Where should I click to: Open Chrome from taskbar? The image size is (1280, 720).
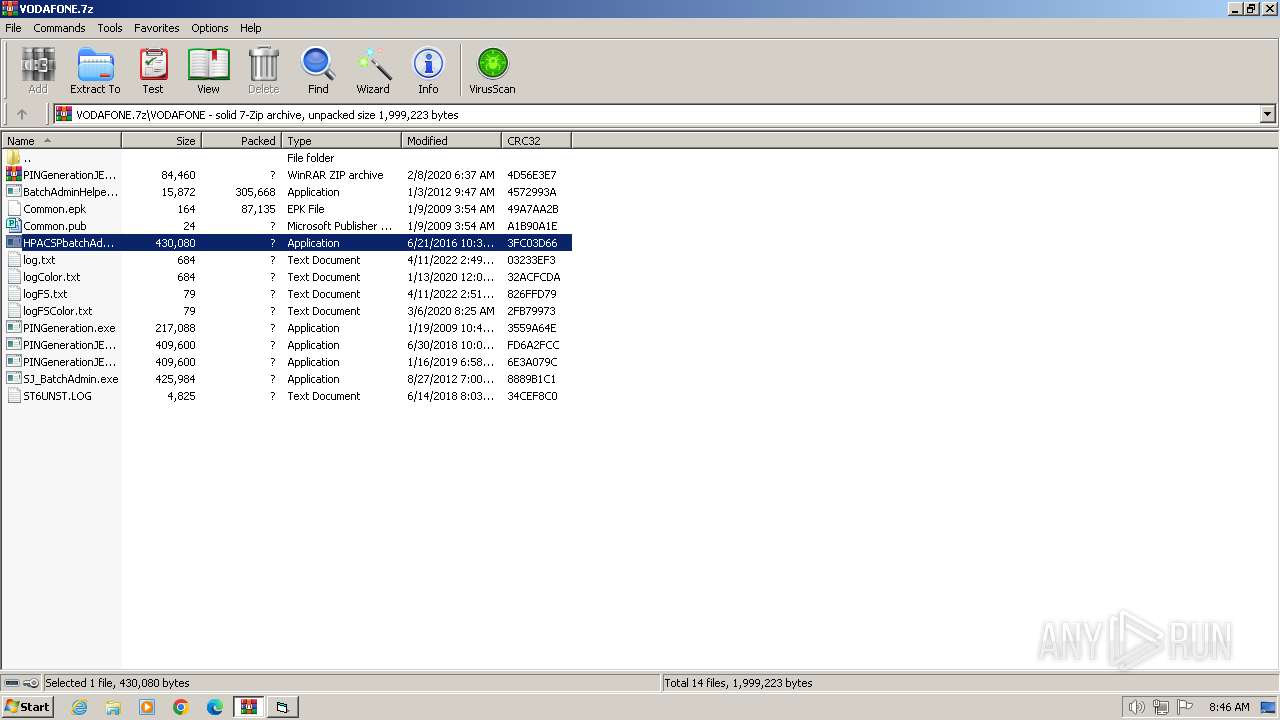point(181,707)
